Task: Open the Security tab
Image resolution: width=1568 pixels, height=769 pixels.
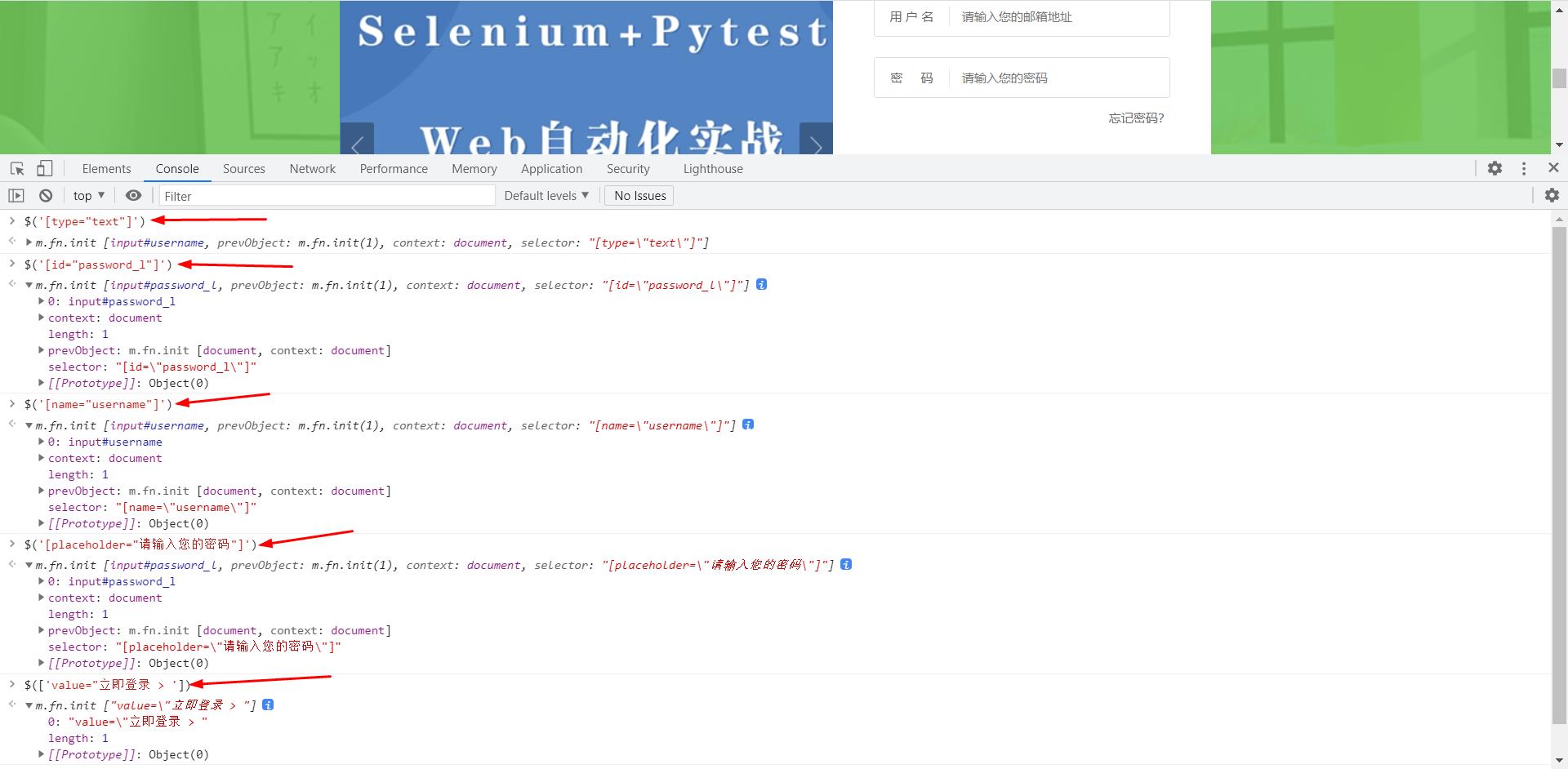Action: tap(628, 169)
